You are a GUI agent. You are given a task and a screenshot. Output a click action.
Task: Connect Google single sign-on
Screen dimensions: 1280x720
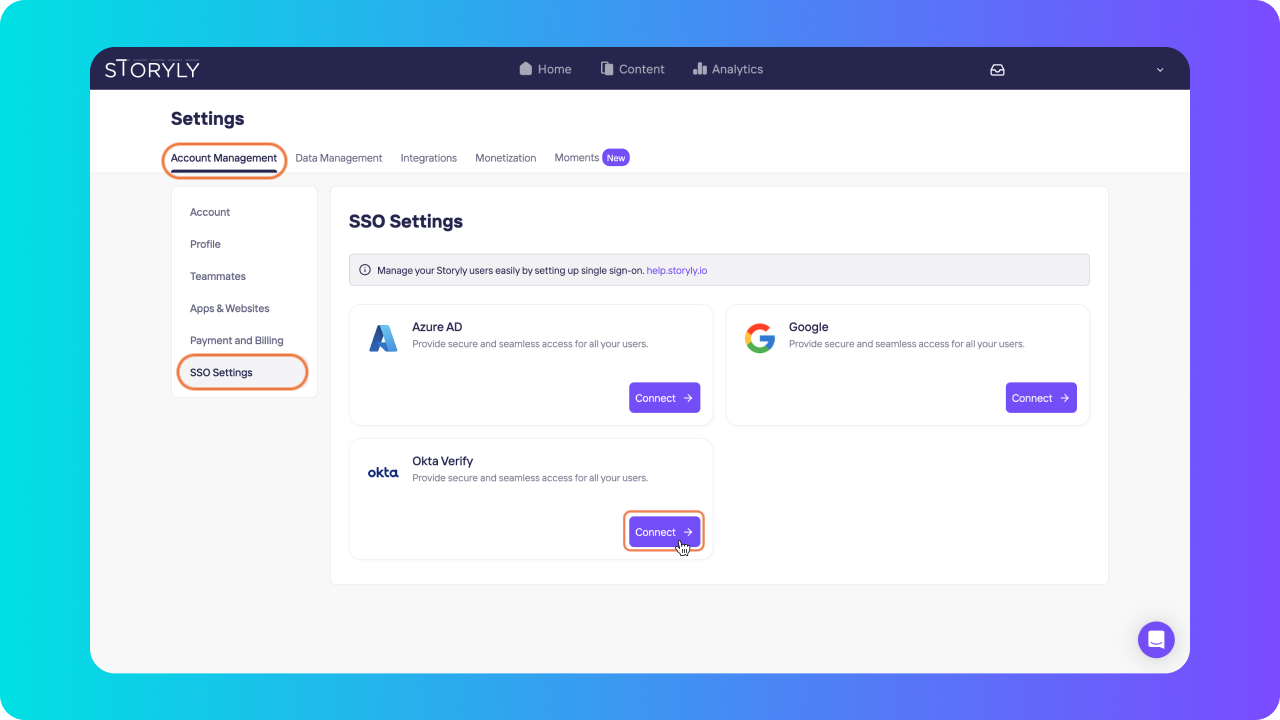coord(1041,398)
